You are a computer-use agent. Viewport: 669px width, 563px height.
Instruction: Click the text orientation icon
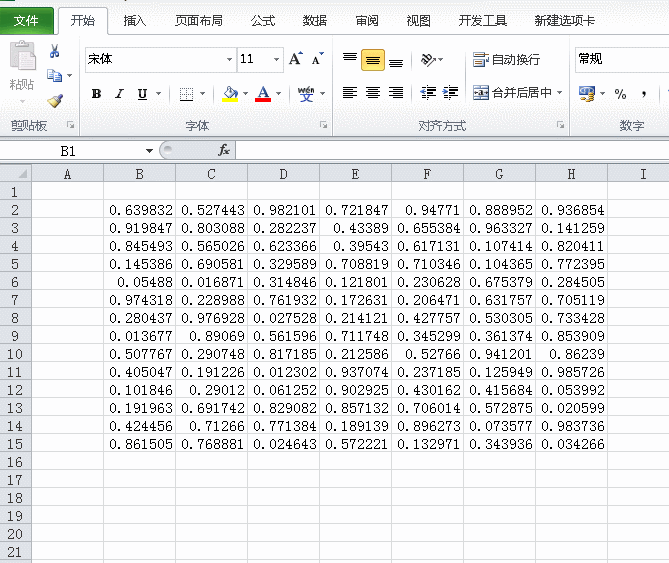point(428,60)
